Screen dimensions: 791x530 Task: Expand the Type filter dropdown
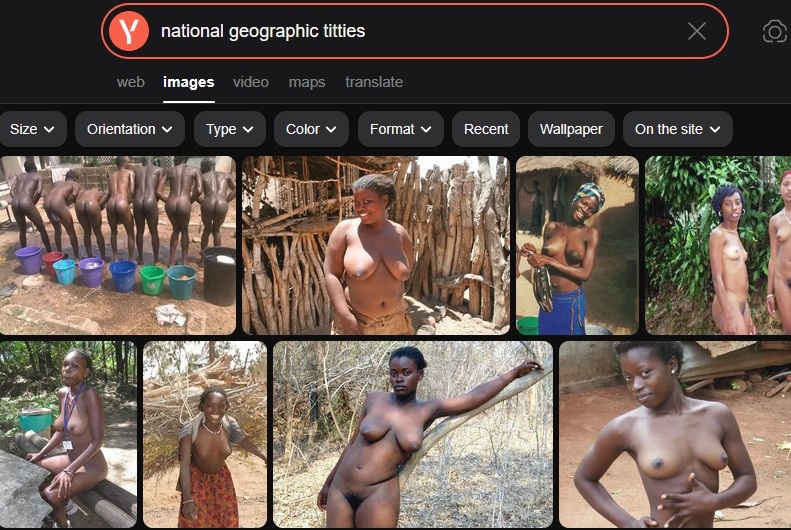[230, 129]
